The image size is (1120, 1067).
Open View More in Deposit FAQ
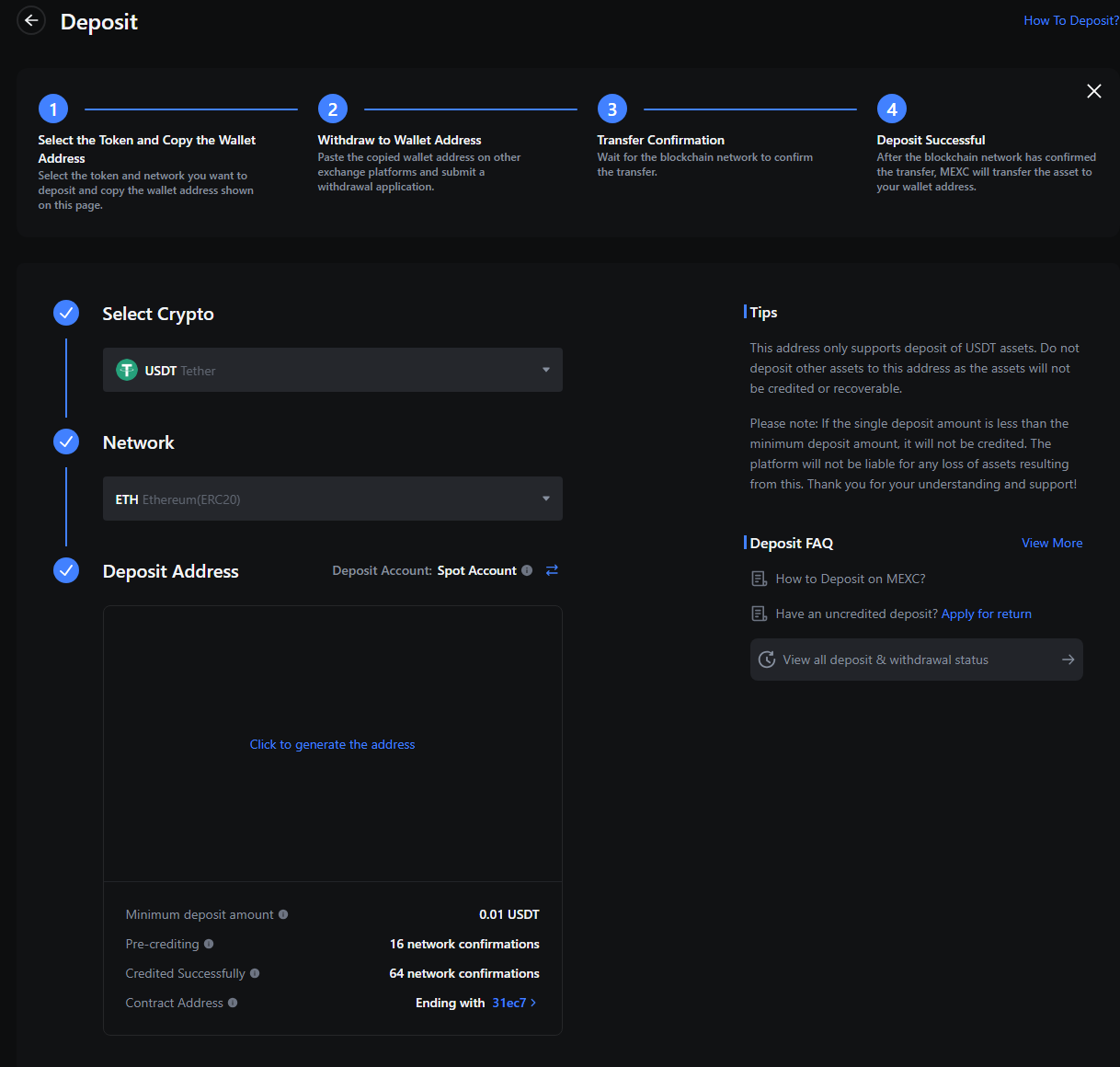point(1052,543)
